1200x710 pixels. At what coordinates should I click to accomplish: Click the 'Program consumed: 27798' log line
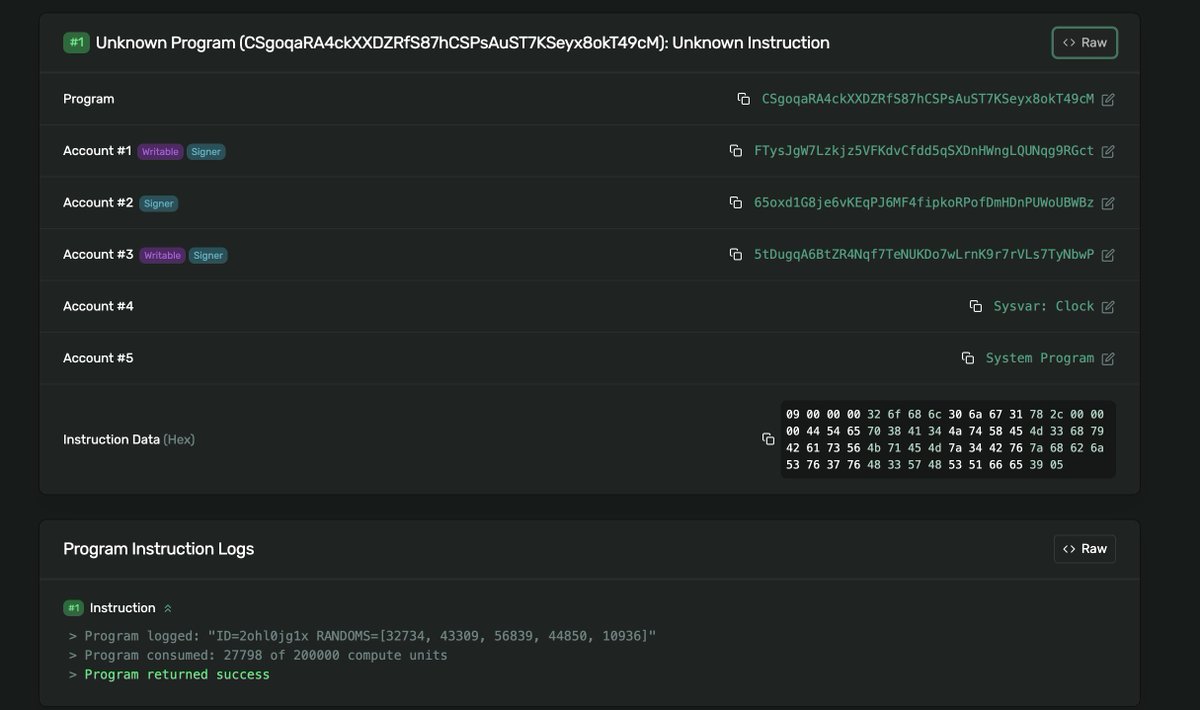pyautogui.click(x=266, y=656)
